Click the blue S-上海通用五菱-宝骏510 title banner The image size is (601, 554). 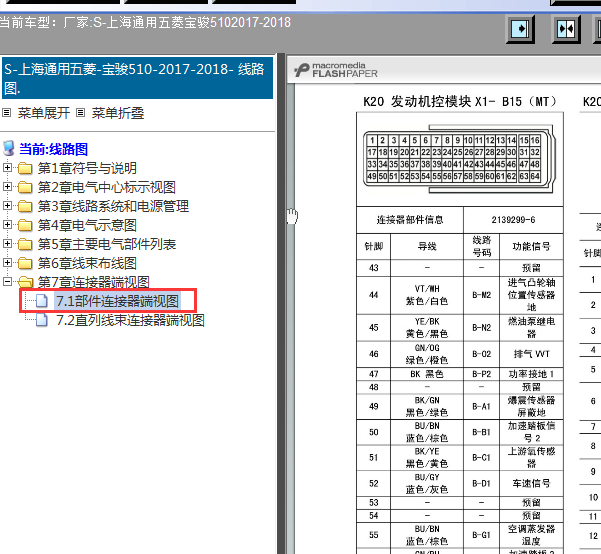point(137,78)
